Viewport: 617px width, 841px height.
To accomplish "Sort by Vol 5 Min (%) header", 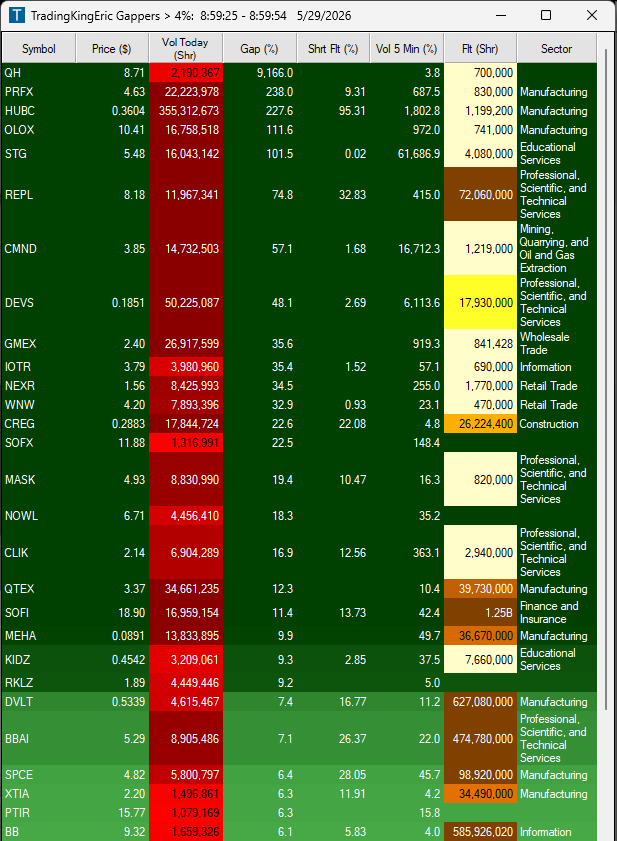I will [407, 49].
